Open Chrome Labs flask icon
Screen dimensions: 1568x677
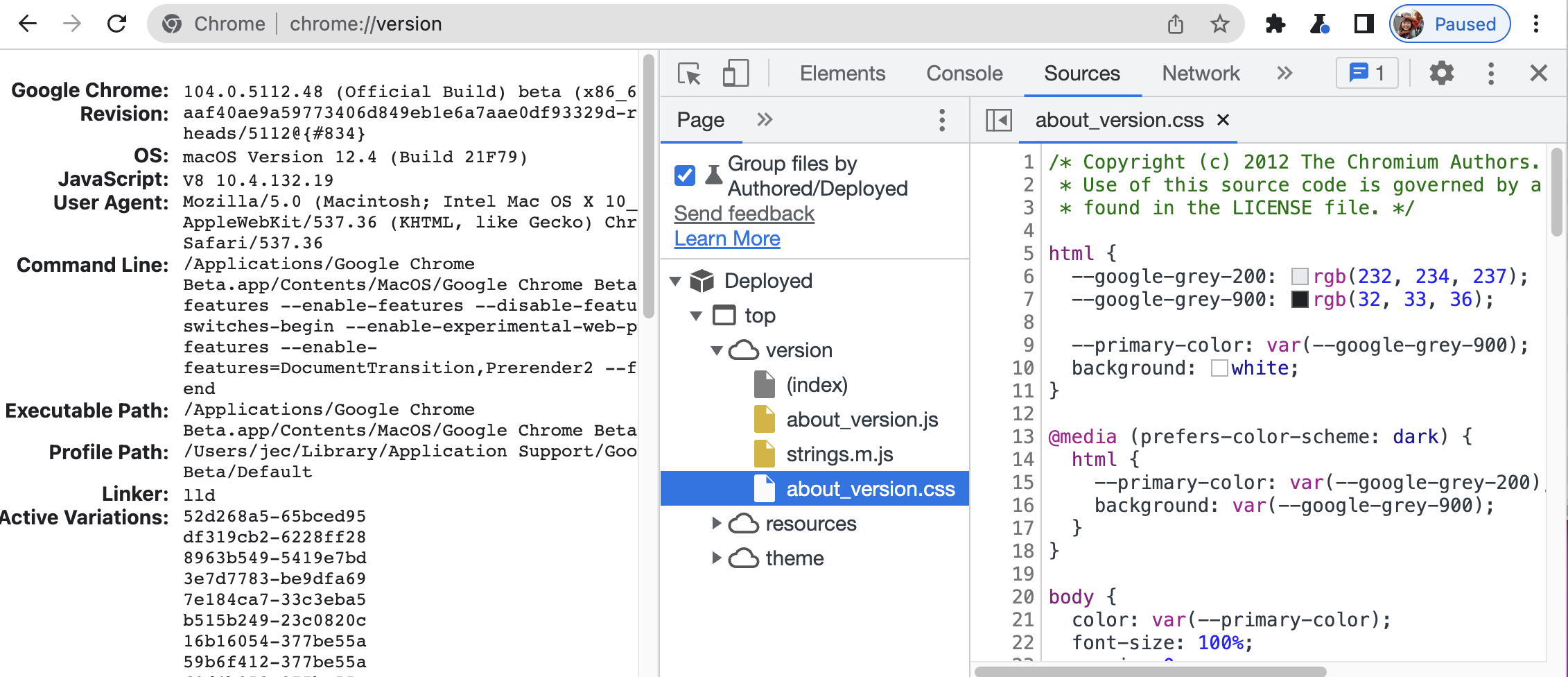point(1319,24)
